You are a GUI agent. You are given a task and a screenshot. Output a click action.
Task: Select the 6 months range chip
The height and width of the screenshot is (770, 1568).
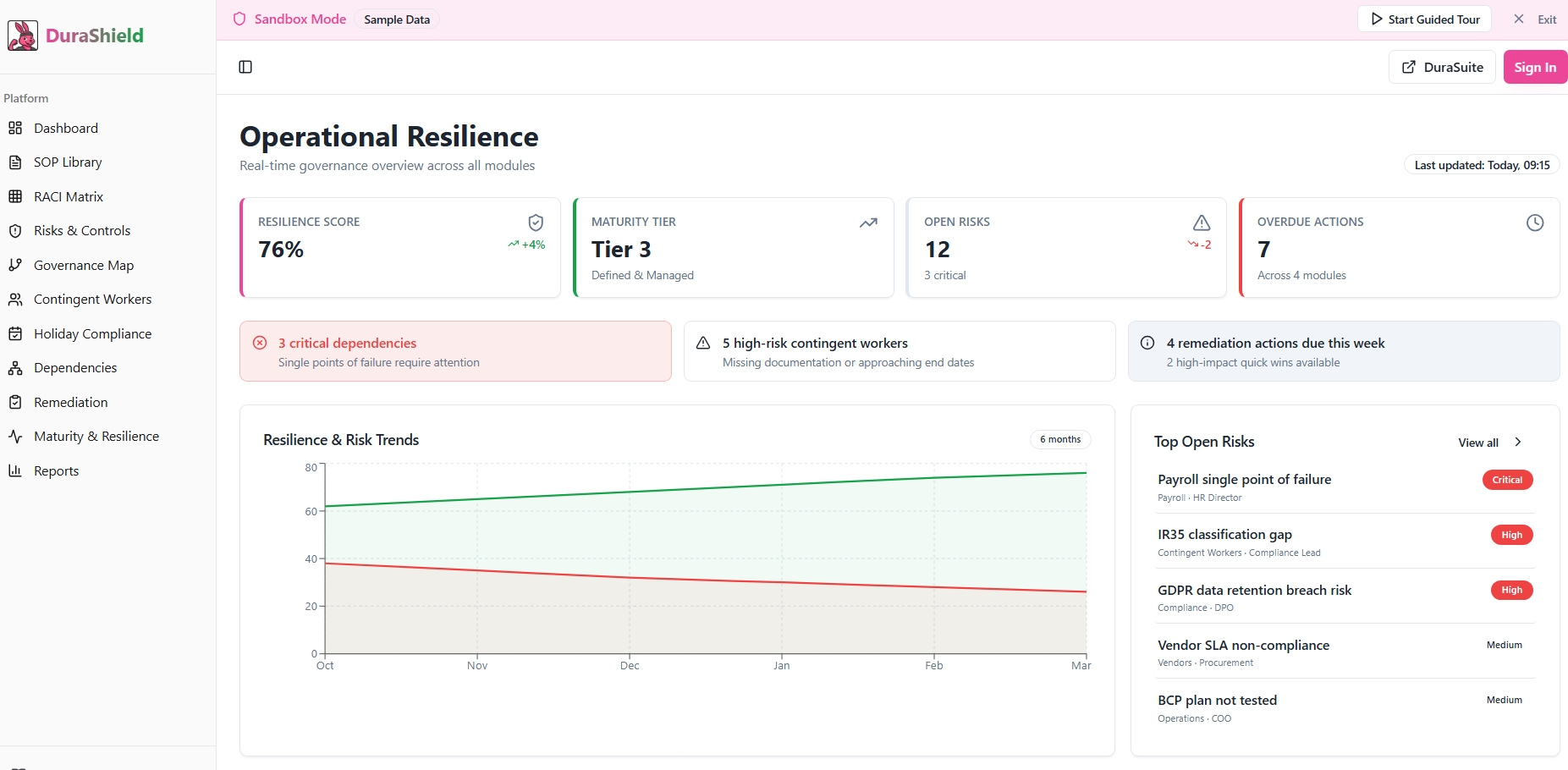(1060, 439)
